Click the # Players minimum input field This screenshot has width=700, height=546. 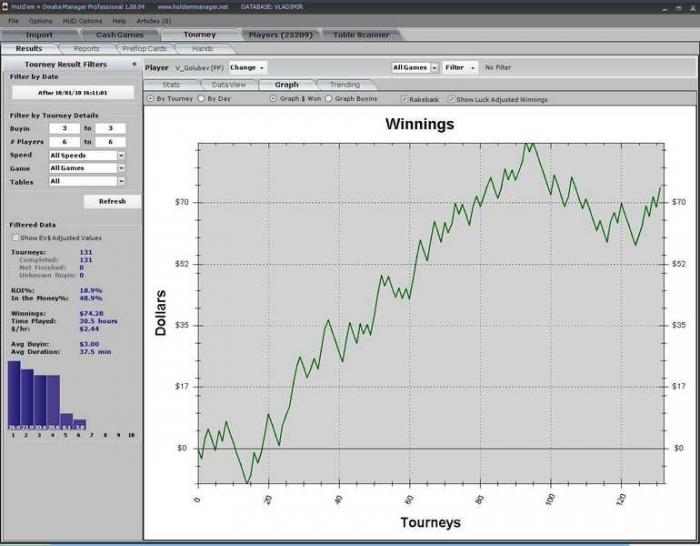point(64,142)
